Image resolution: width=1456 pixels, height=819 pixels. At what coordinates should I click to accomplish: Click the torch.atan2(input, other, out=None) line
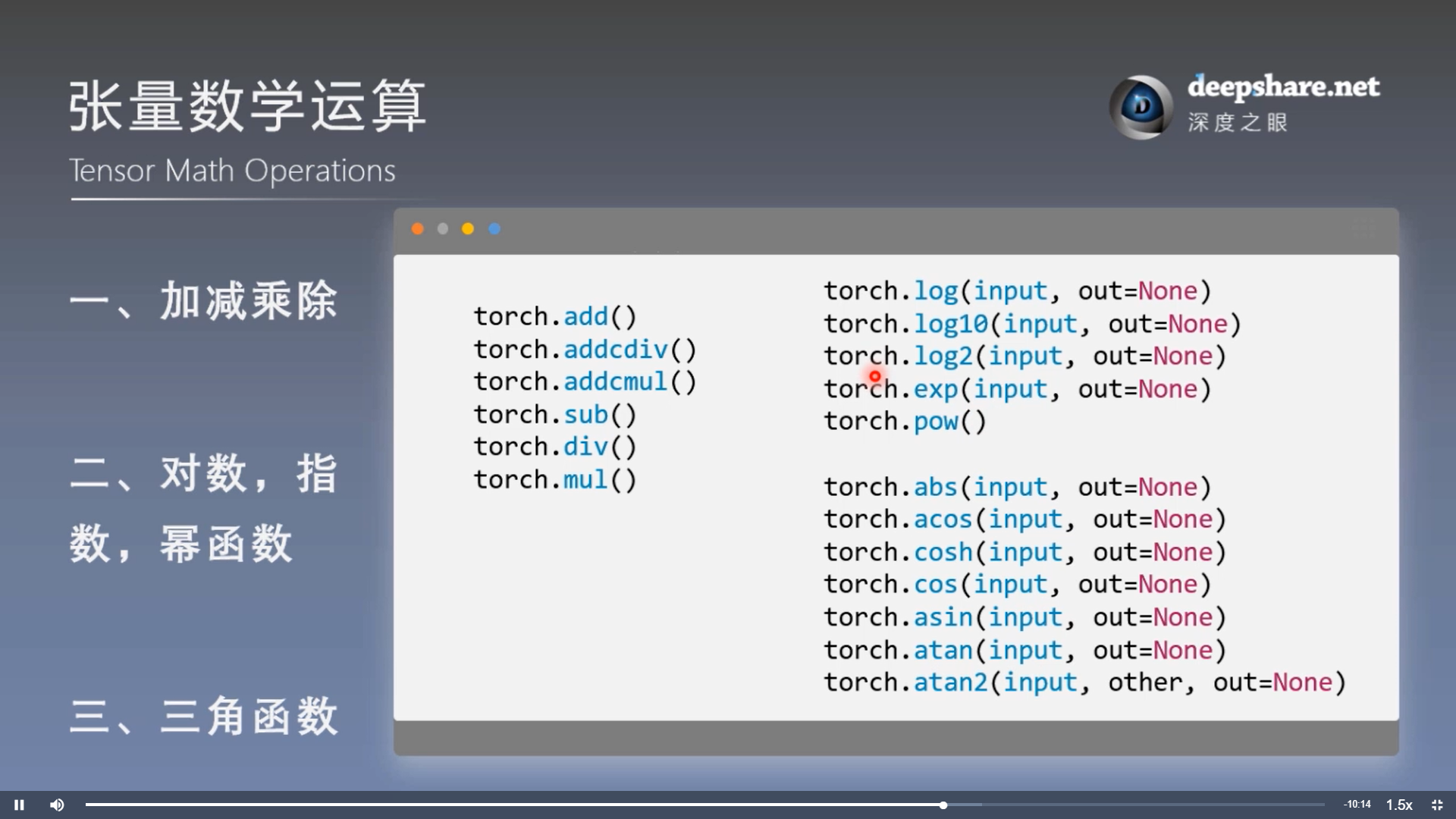point(1085,683)
